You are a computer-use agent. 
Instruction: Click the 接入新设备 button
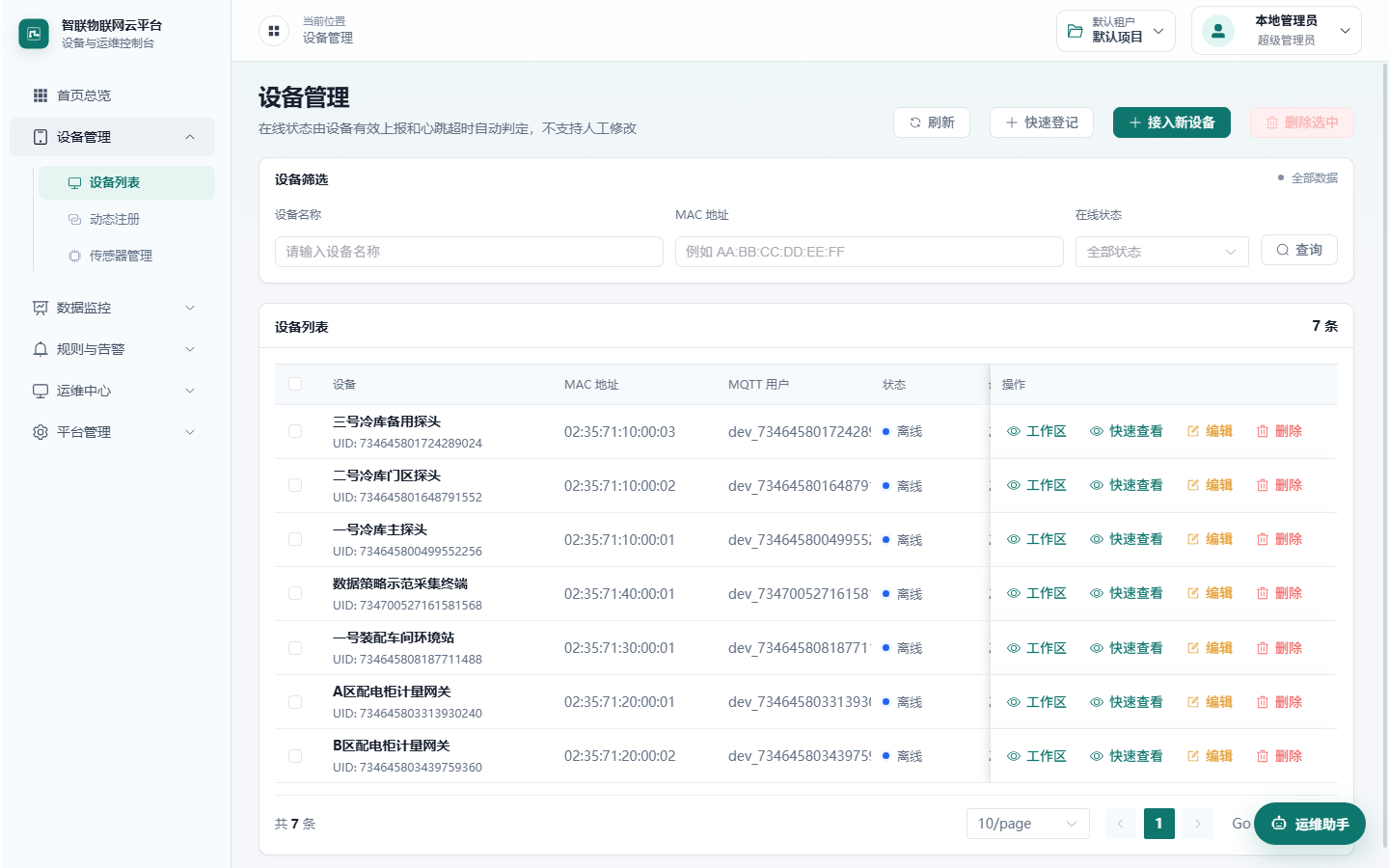1172,122
